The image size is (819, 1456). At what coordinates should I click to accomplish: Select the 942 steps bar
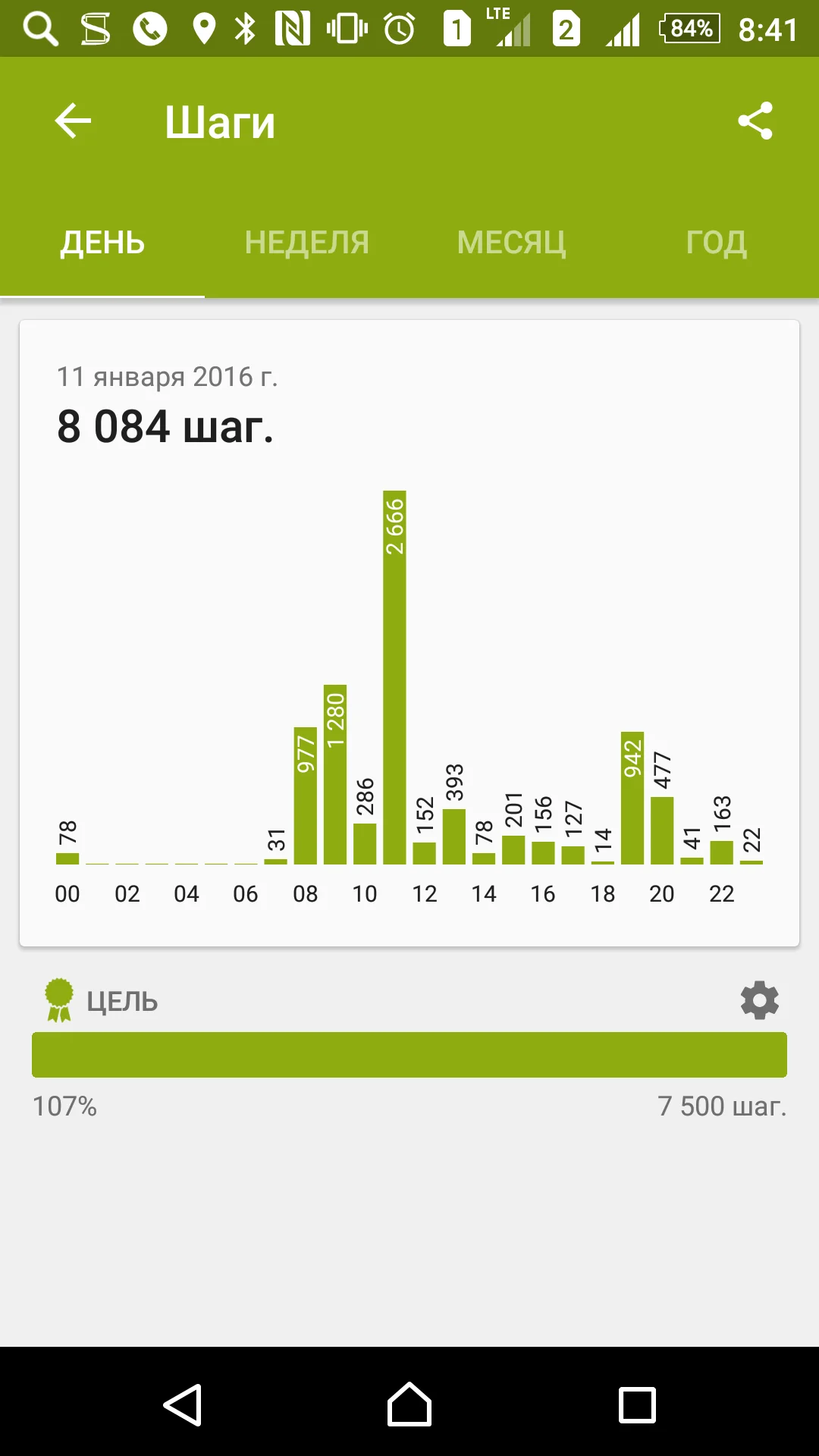(x=632, y=798)
